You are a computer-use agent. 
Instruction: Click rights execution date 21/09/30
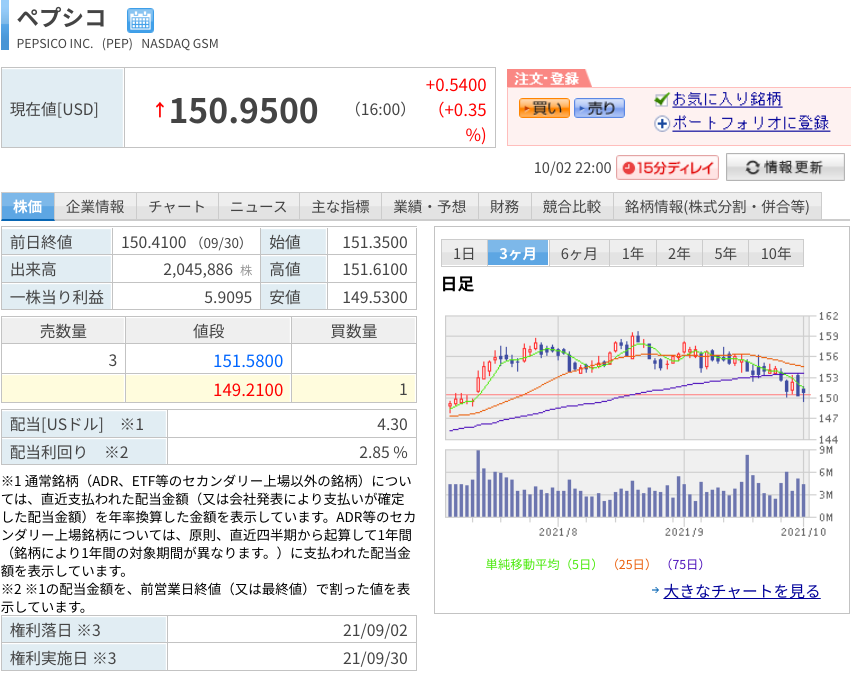coord(374,658)
